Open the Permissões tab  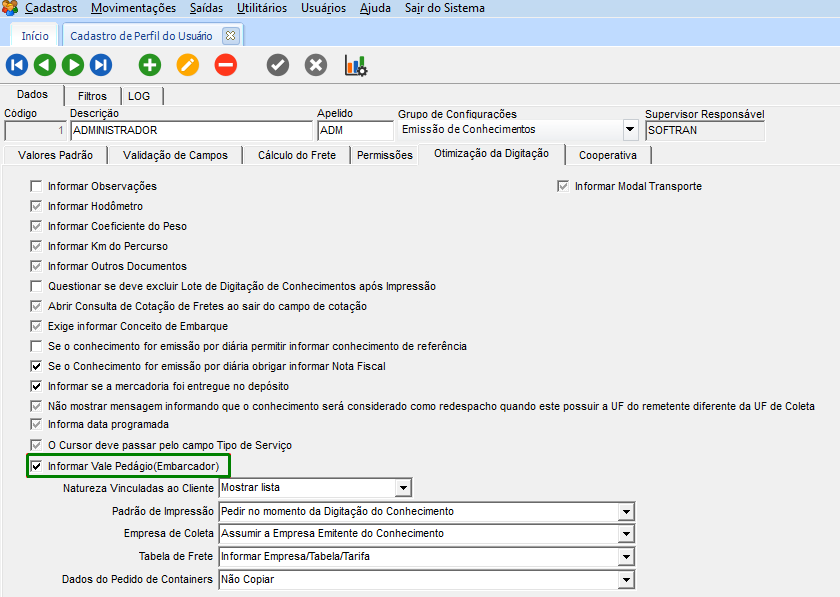[x=385, y=155]
